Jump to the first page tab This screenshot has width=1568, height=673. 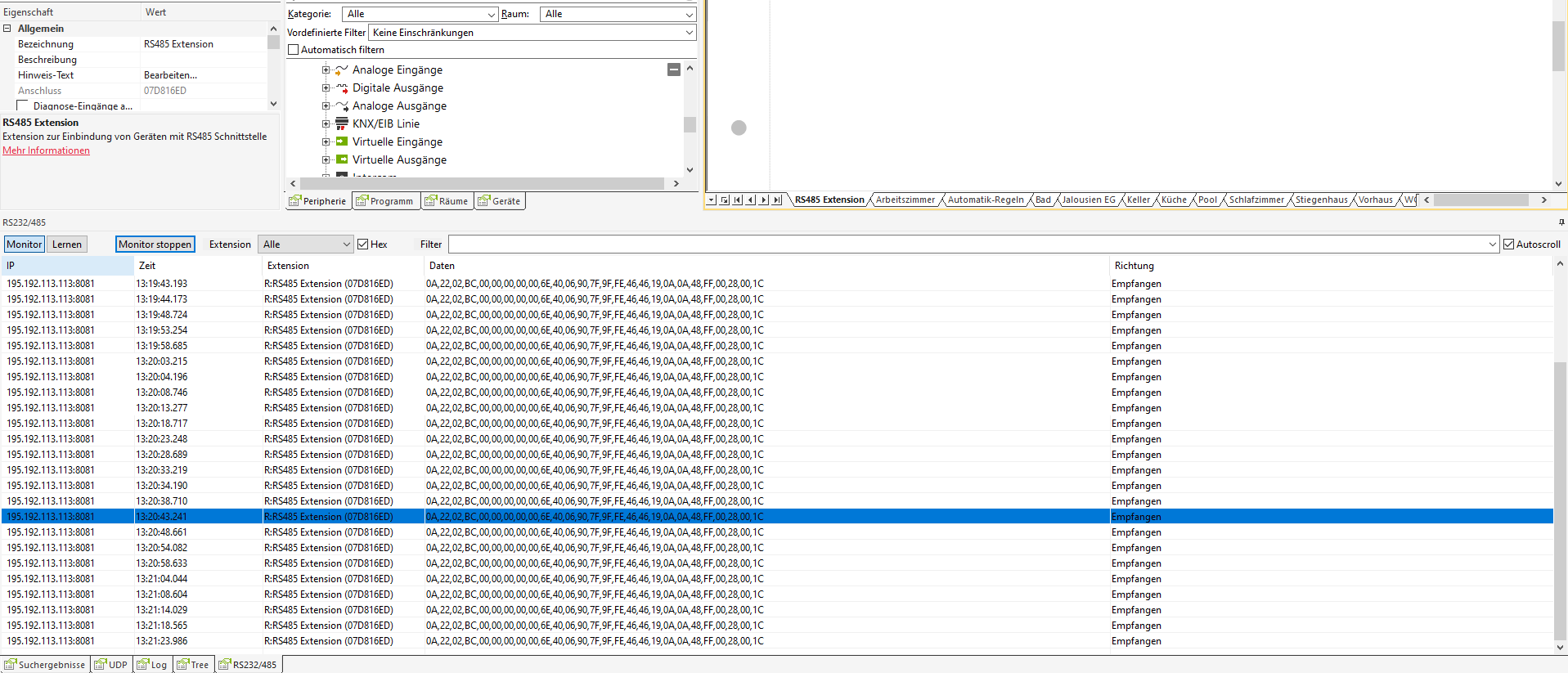[x=738, y=200]
